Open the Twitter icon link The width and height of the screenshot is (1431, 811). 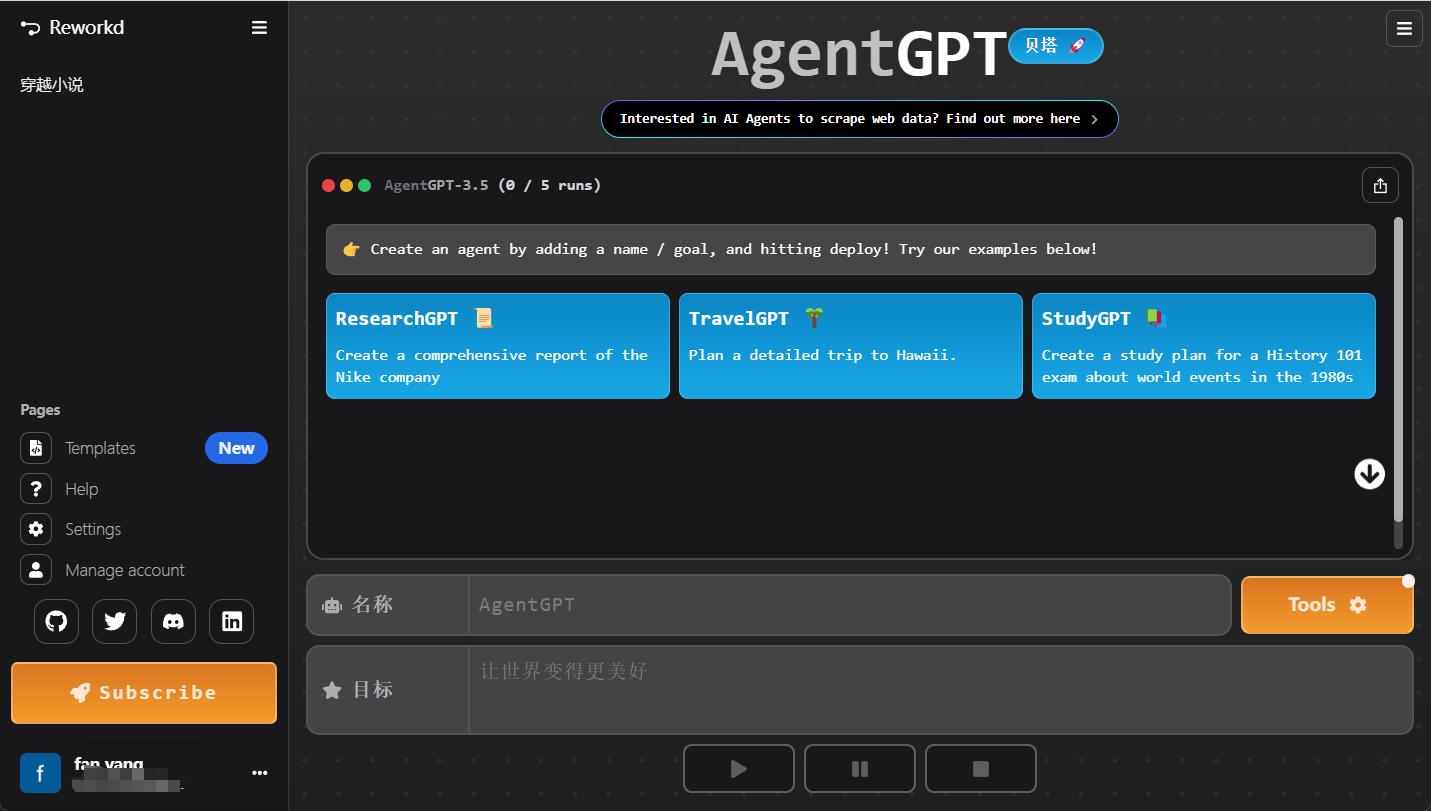(115, 621)
